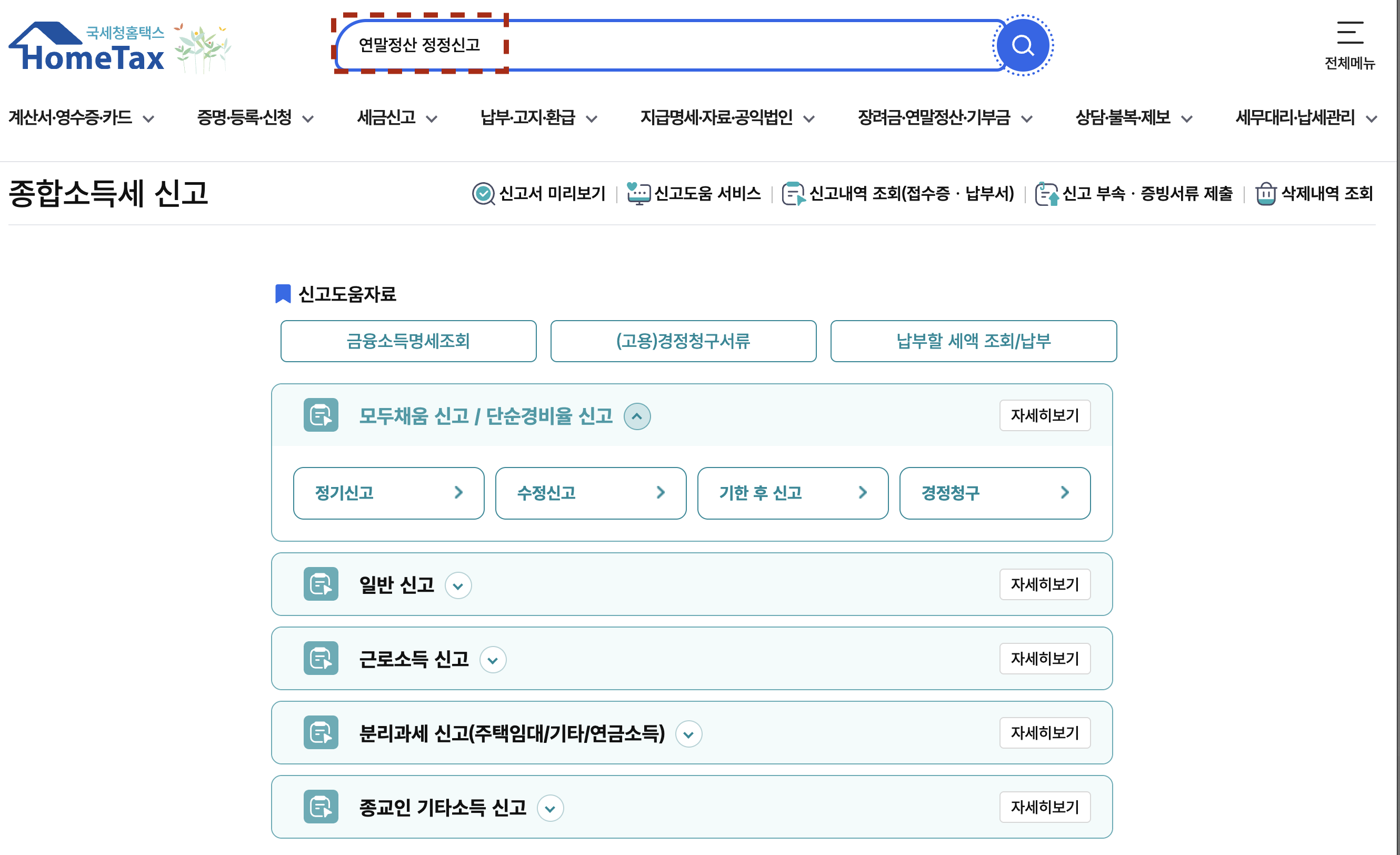Expand the 종교인 기타소득 신고 chevron
This screenshot has width=1400, height=855.
tap(549, 808)
